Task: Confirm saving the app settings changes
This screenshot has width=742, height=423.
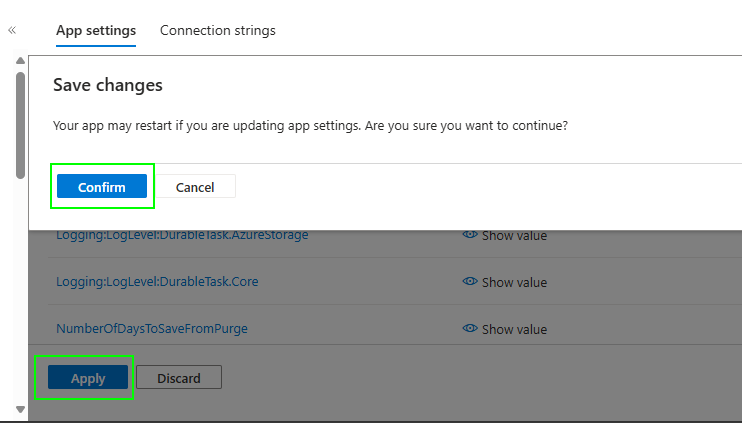Action: [x=102, y=187]
